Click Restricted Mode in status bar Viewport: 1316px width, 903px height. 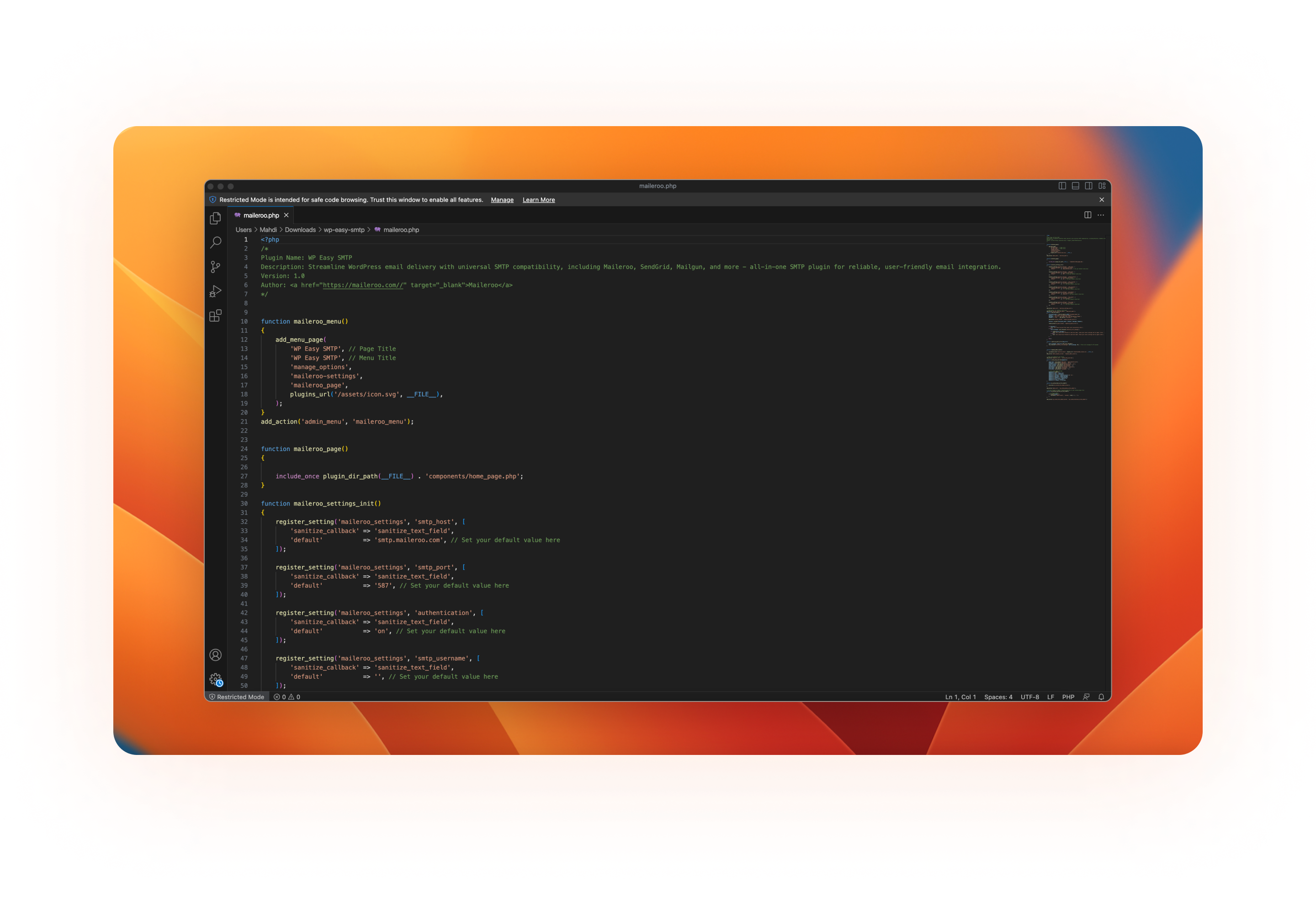click(237, 697)
